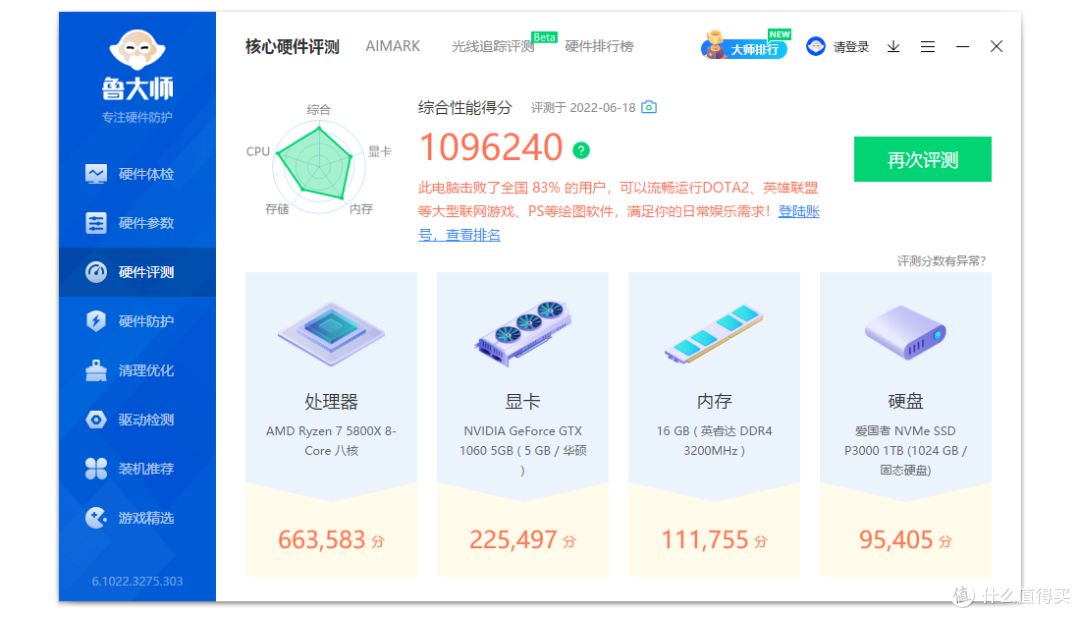Switch to AIMARK tab
1080x618 pixels.
[x=393, y=46]
